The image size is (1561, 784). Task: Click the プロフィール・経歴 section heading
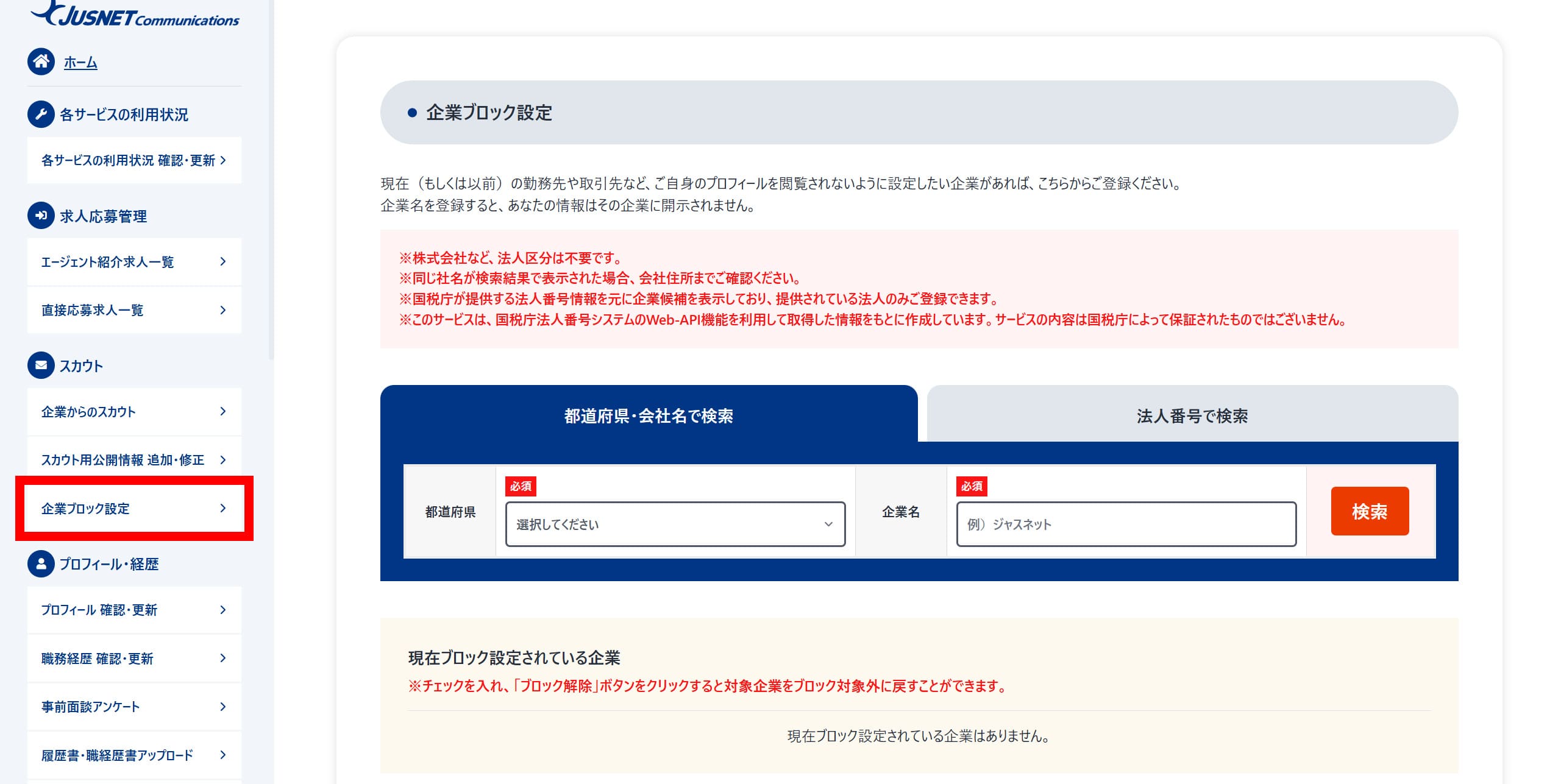108,564
